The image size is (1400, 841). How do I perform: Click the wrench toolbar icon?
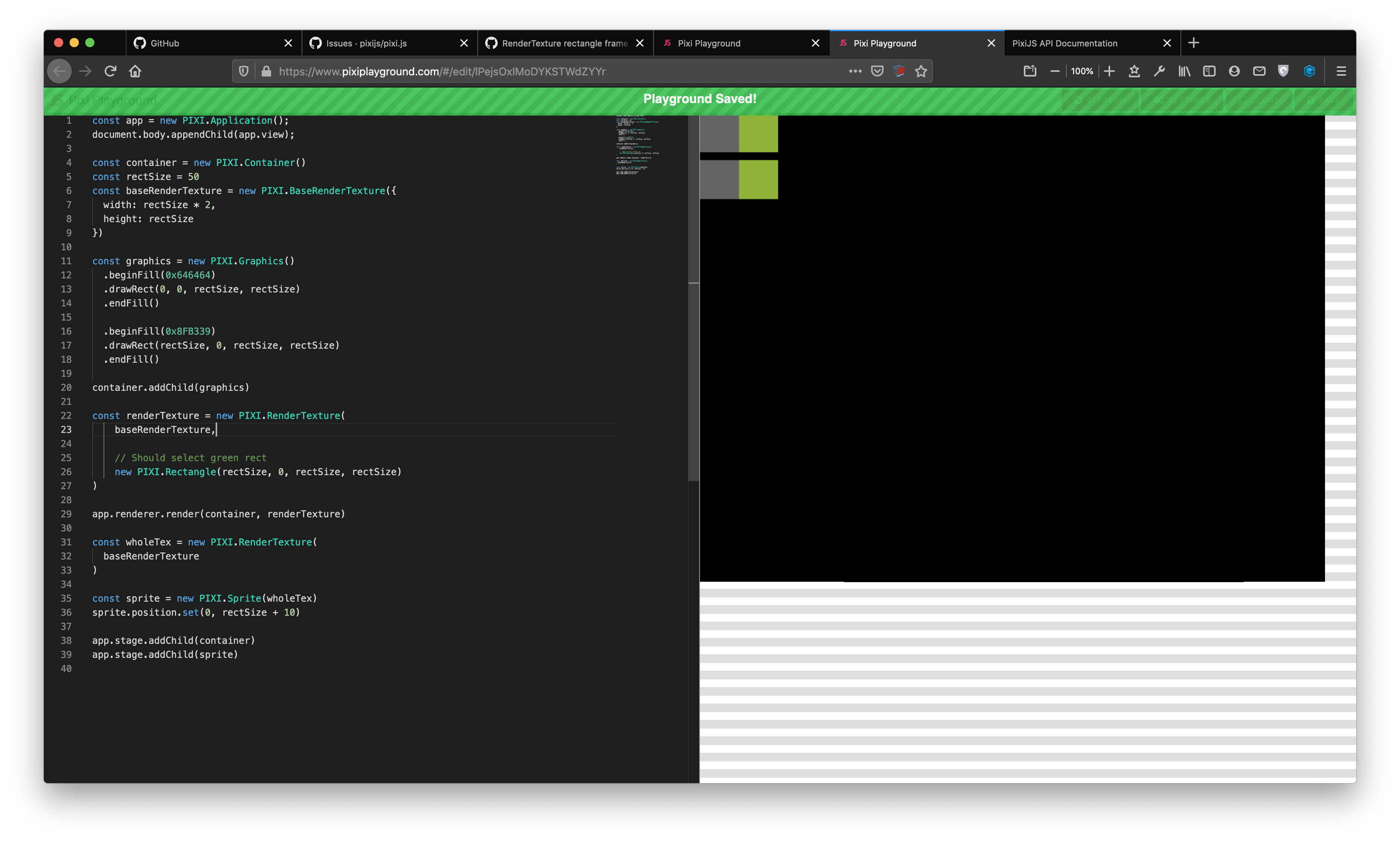pos(1159,71)
